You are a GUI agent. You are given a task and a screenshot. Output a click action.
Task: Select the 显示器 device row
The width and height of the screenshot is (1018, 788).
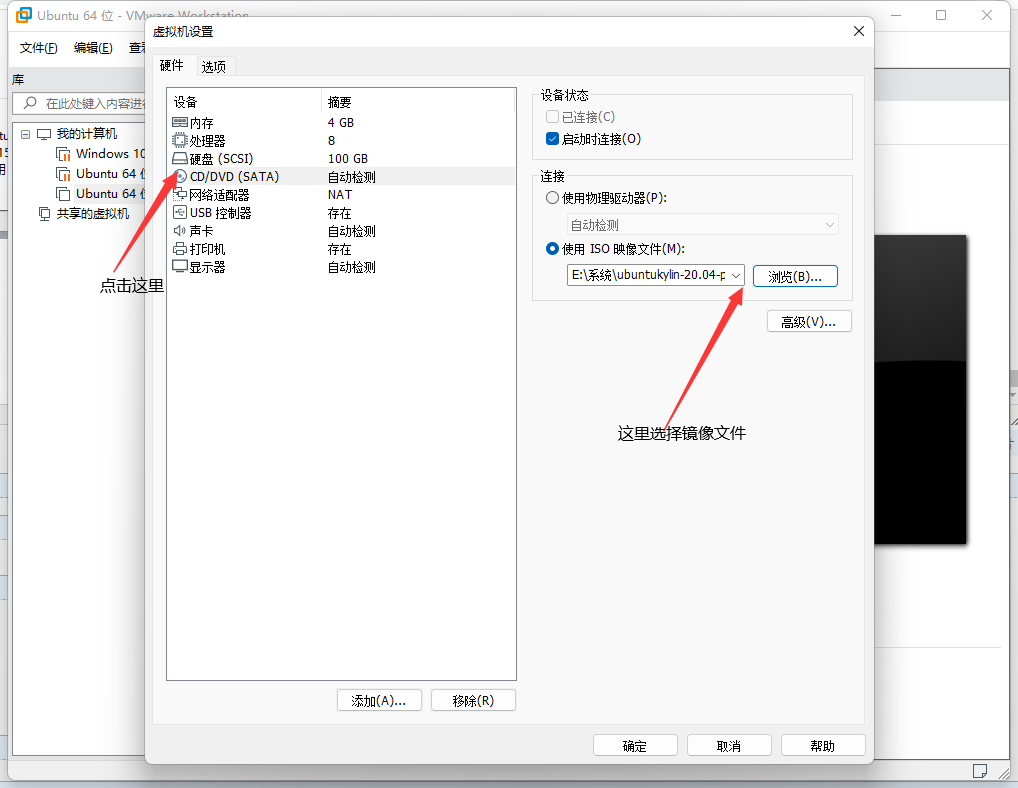coord(342,266)
